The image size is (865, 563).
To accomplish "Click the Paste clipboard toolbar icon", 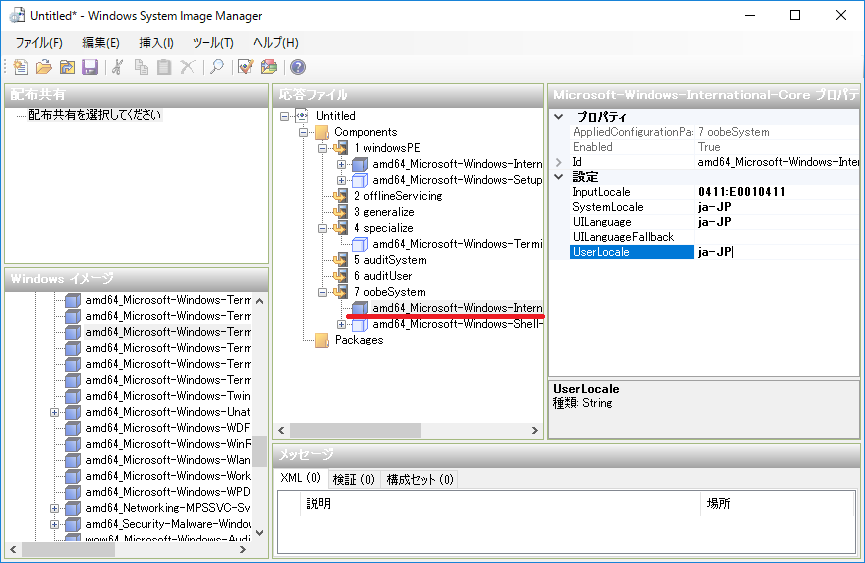I will (164, 67).
